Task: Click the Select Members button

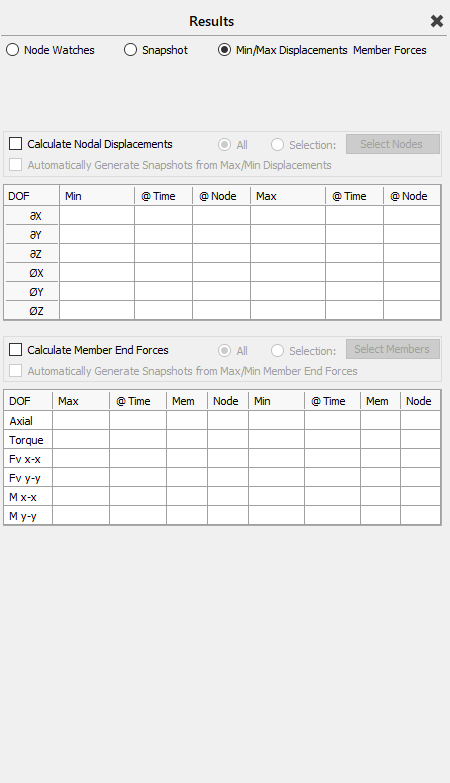Action: coord(393,349)
